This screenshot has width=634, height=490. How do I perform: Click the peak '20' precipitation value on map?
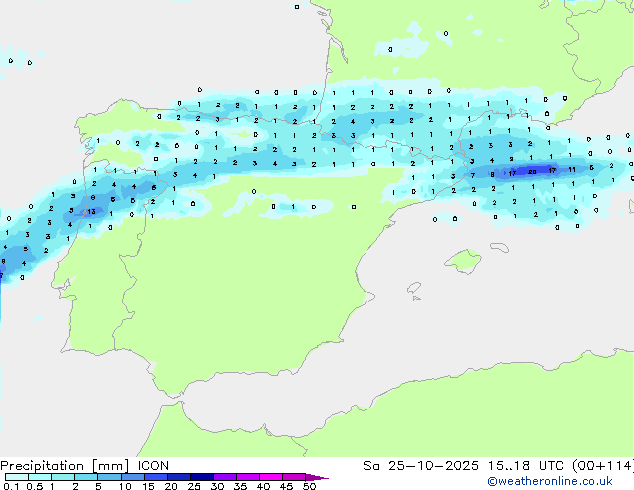click(x=532, y=172)
